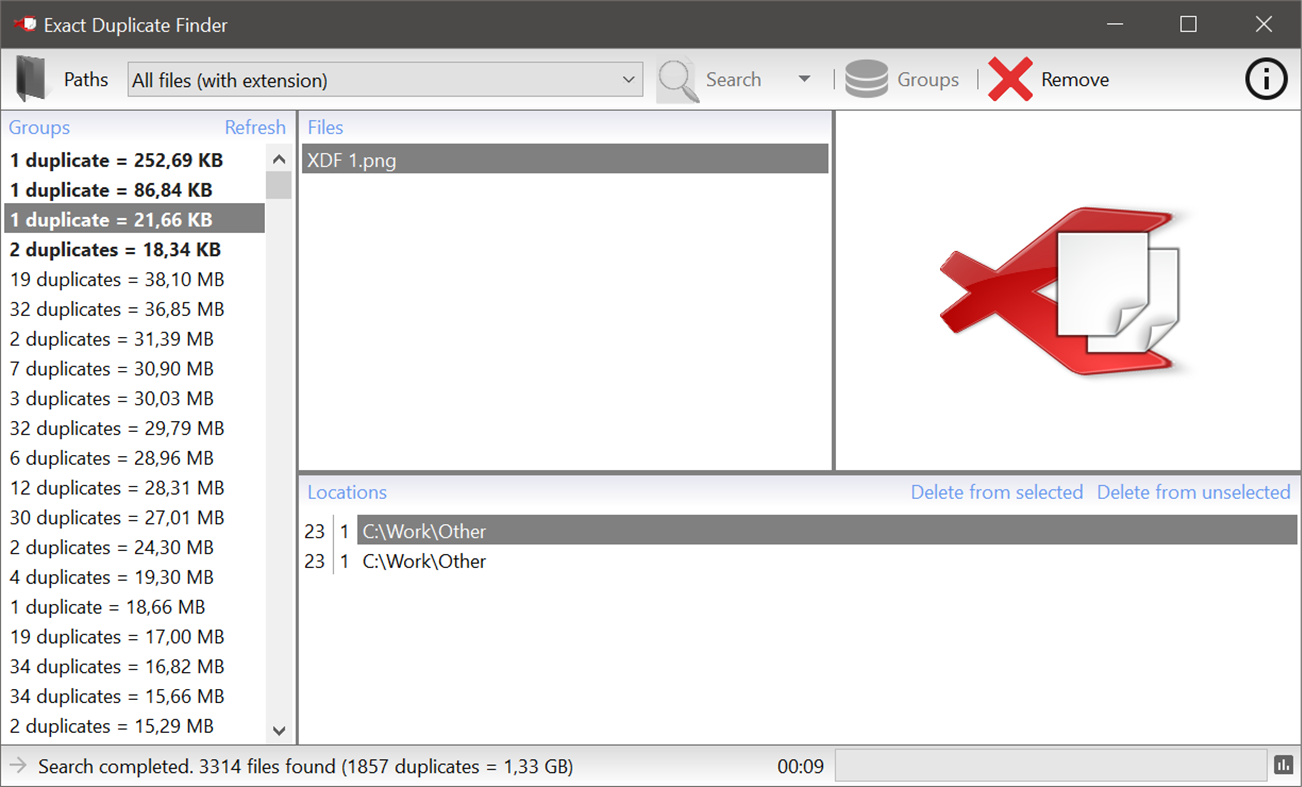Click the duplicate file preview image
The height and width of the screenshot is (787, 1302).
1066,291
